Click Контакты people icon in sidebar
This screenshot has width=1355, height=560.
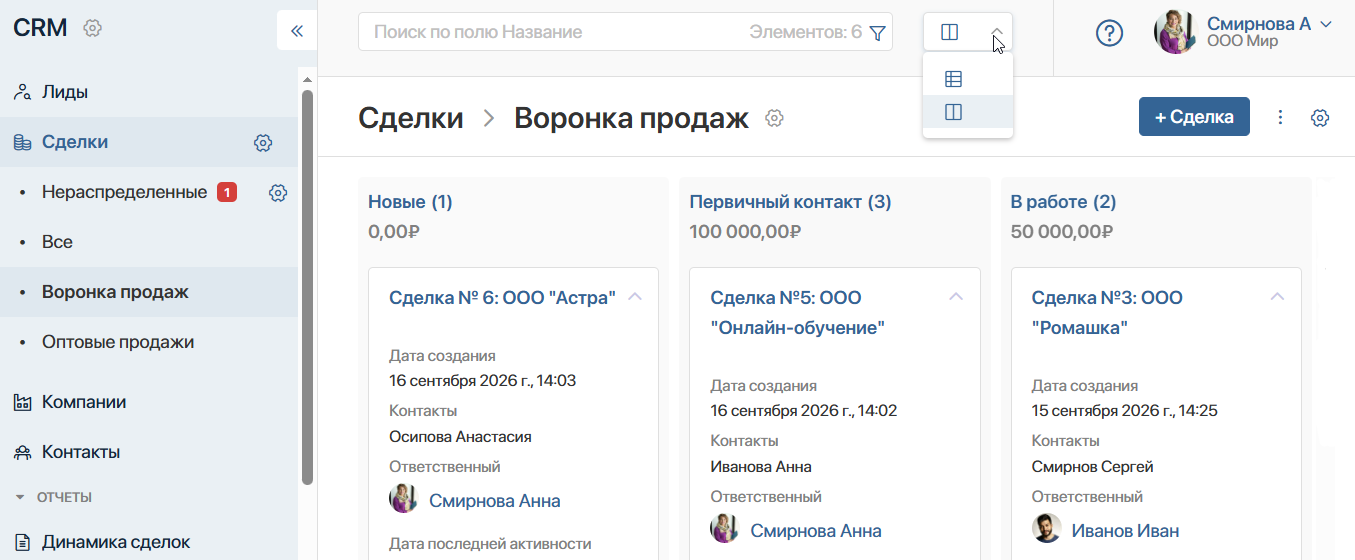coord(22,453)
